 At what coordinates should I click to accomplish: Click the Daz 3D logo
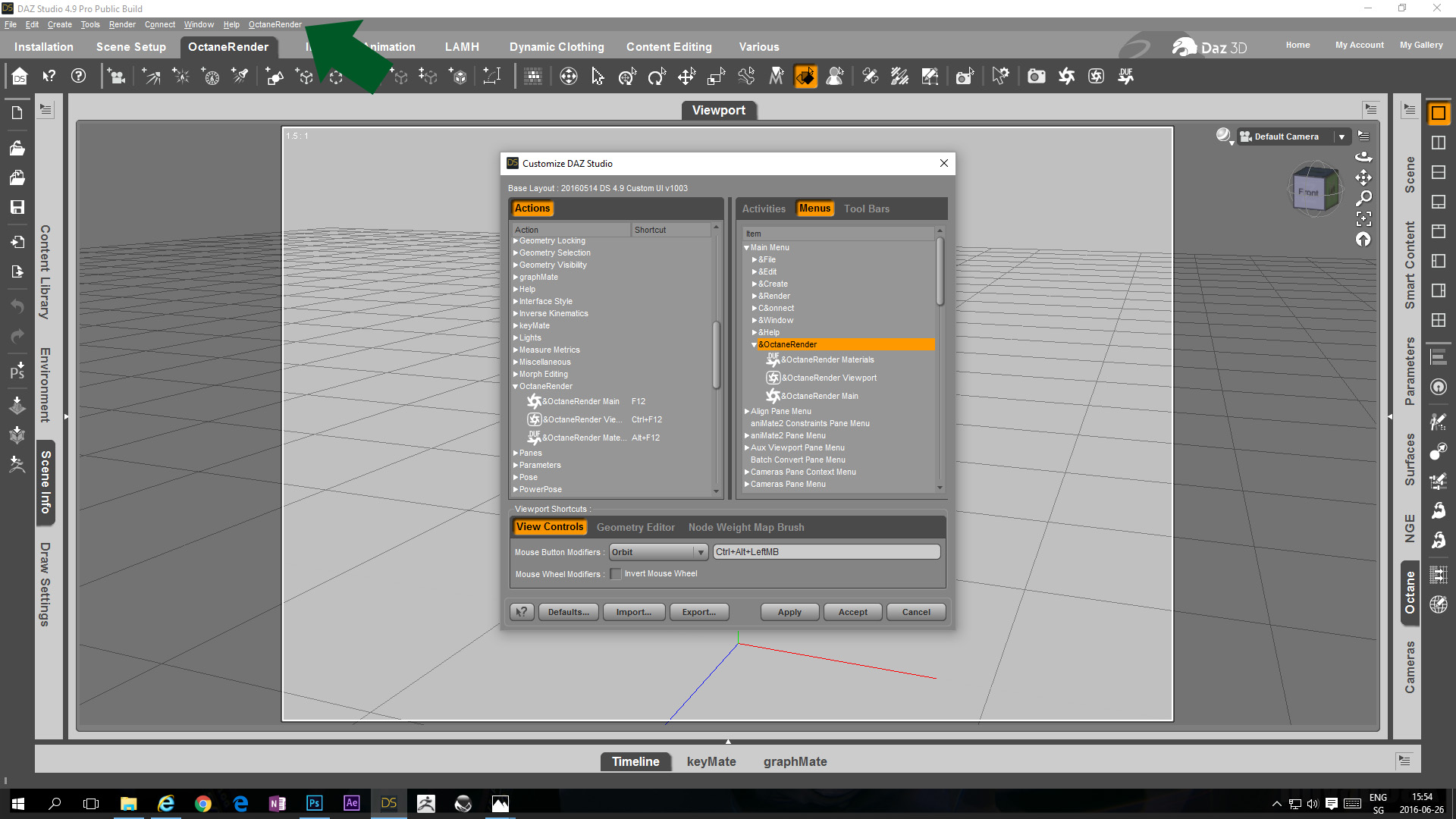1209,47
